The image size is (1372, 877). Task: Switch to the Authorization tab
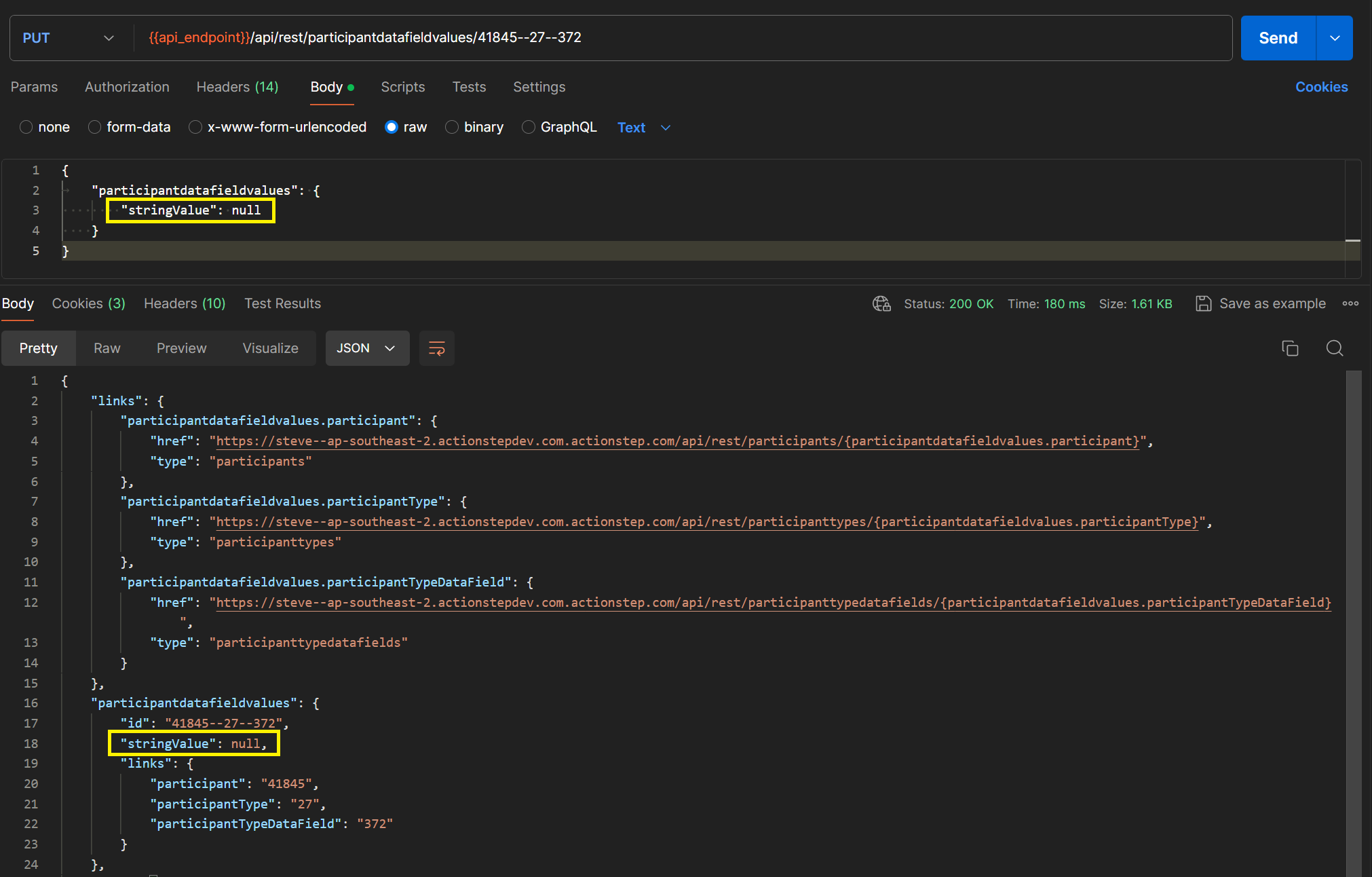(x=127, y=87)
